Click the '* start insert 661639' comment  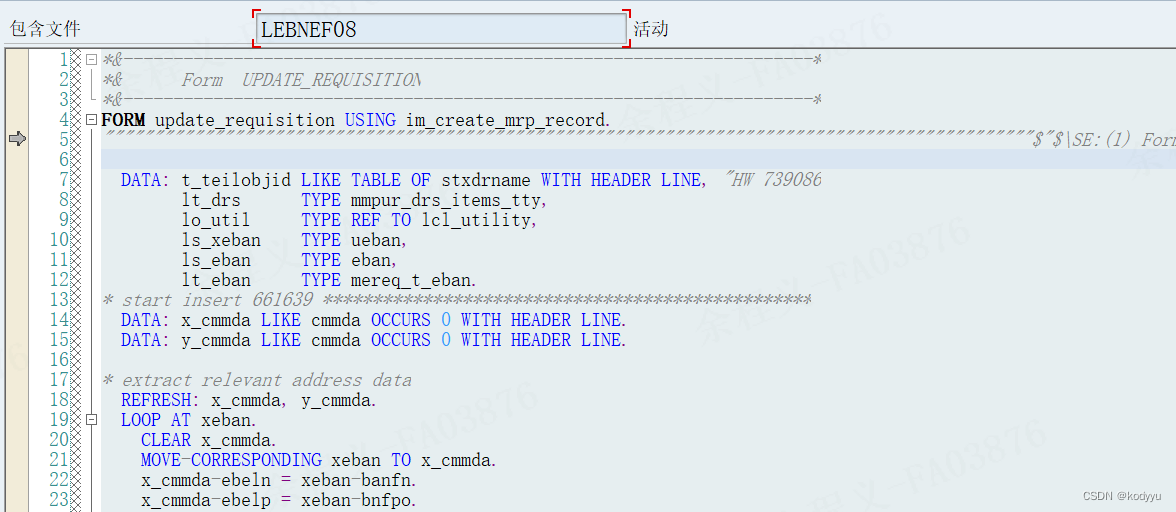(x=457, y=301)
